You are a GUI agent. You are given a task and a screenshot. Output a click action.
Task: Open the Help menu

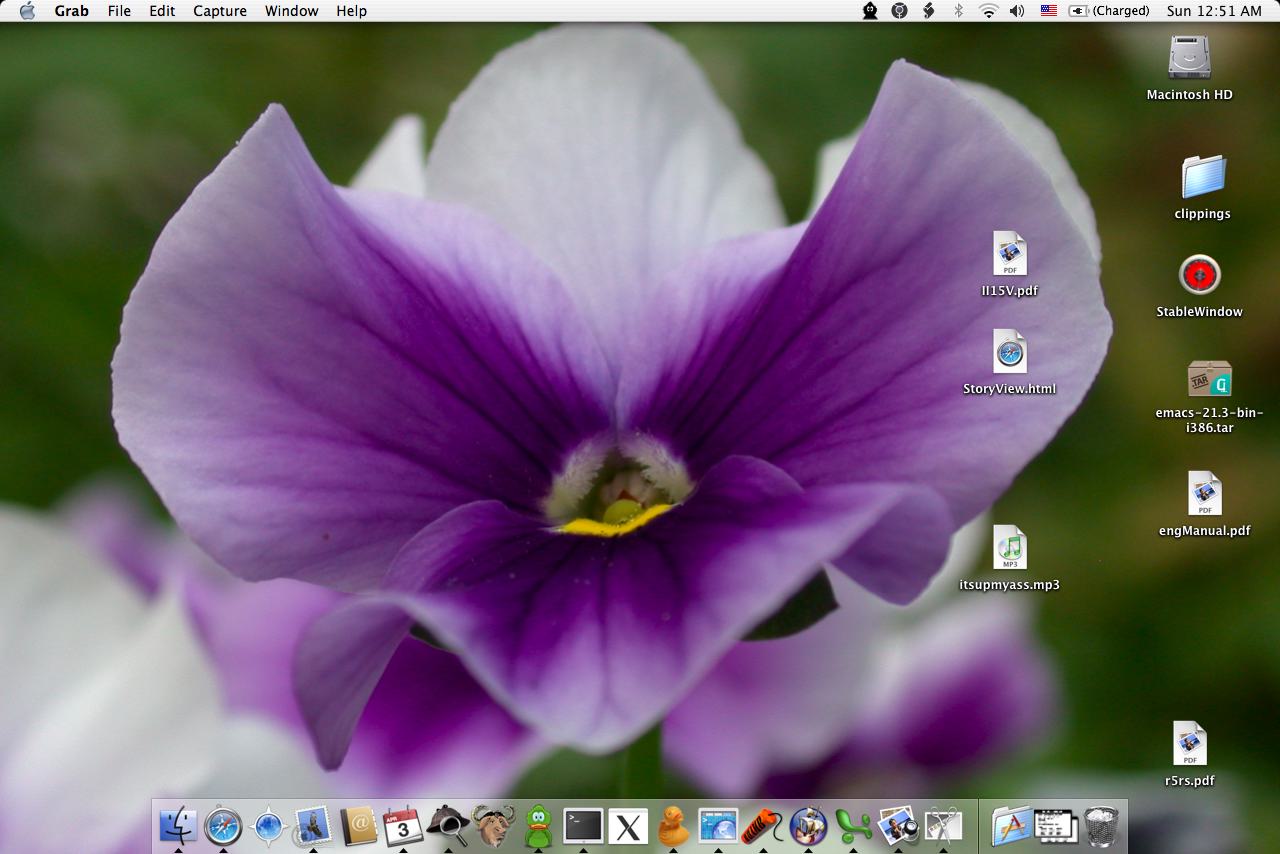coord(351,11)
